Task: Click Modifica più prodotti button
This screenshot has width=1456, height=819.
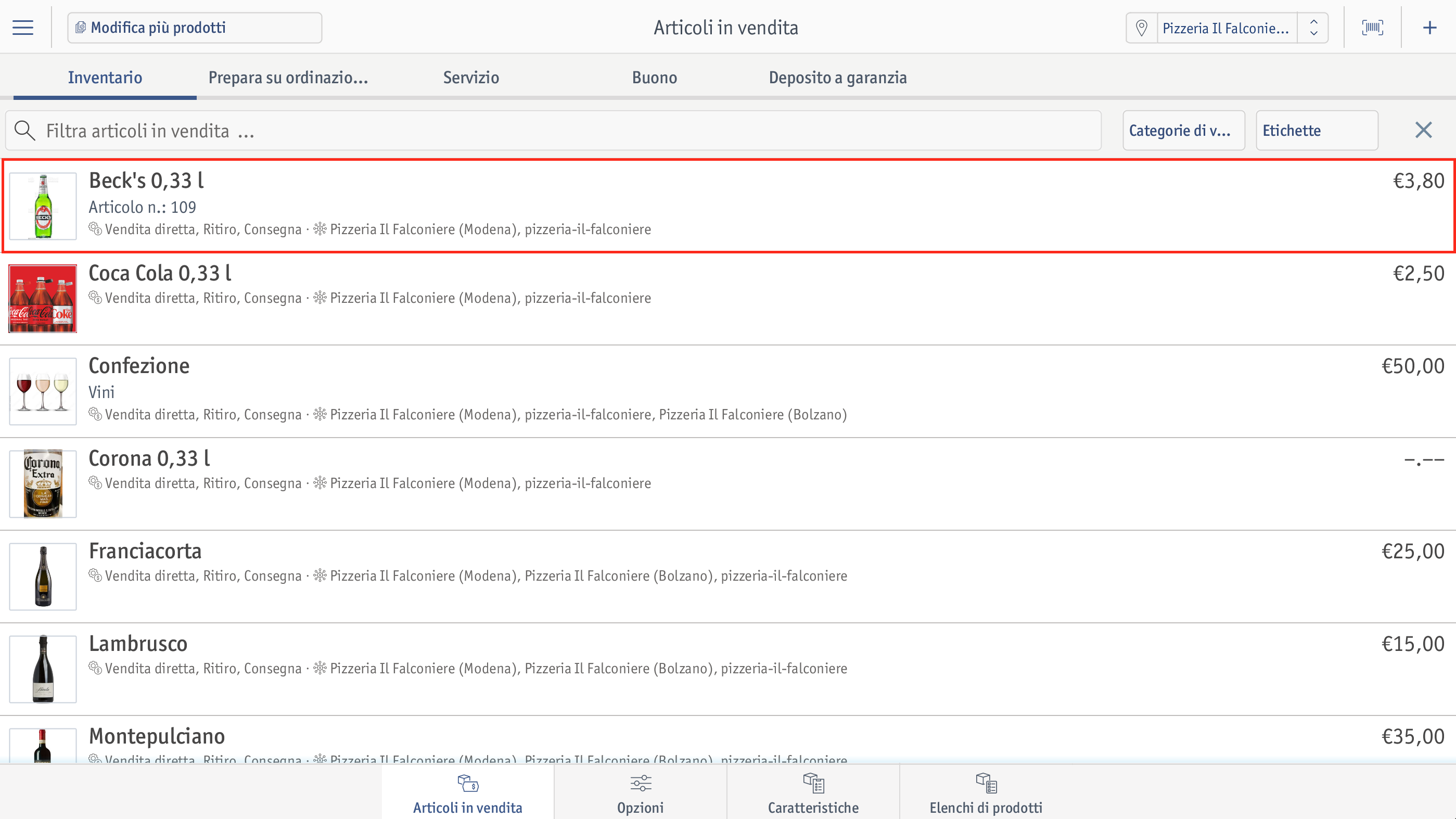Action: 195,28
